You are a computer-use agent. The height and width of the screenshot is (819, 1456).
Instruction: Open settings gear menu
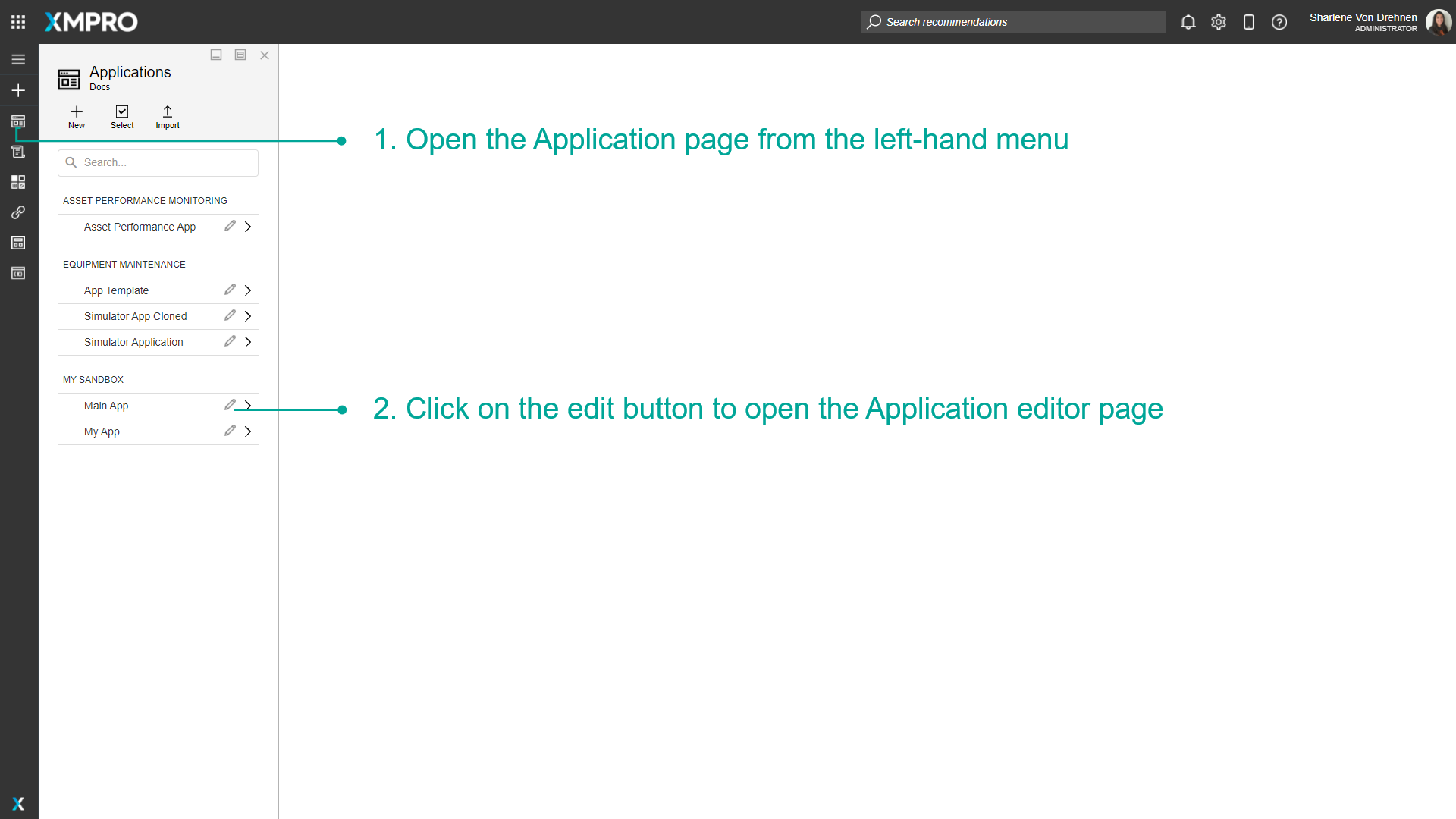[1219, 22]
